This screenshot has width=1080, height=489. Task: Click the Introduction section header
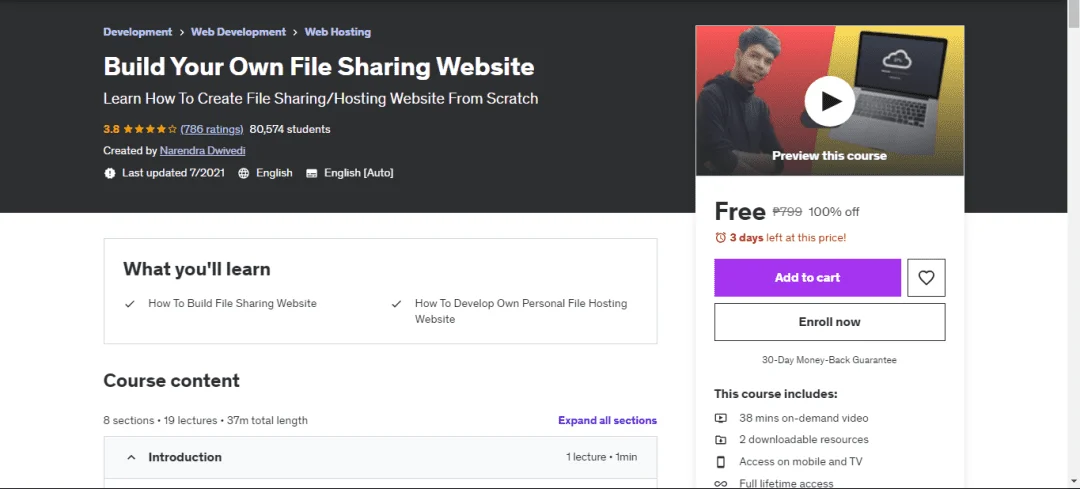pyautogui.click(x=380, y=457)
